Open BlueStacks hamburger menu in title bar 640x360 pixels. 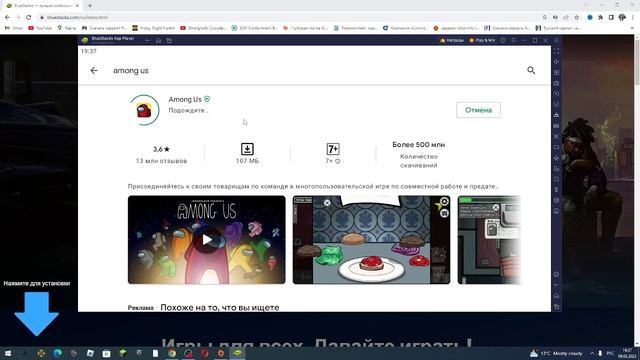point(513,40)
